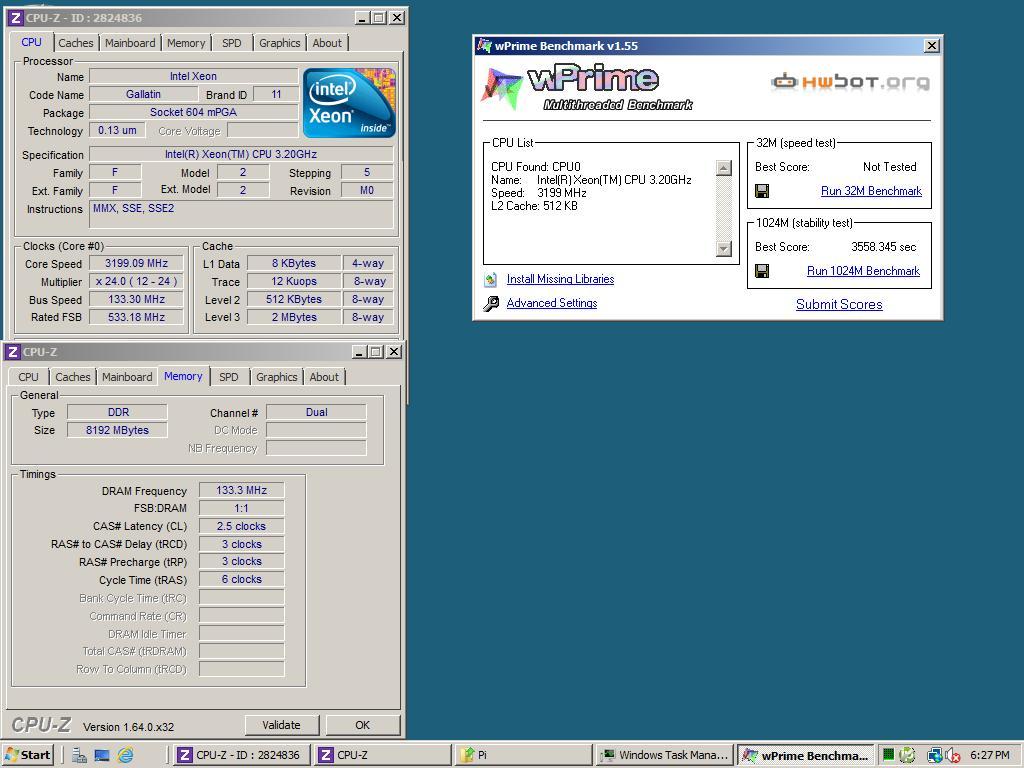Click the Run 1024M Benchmark link

click(863, 271)
